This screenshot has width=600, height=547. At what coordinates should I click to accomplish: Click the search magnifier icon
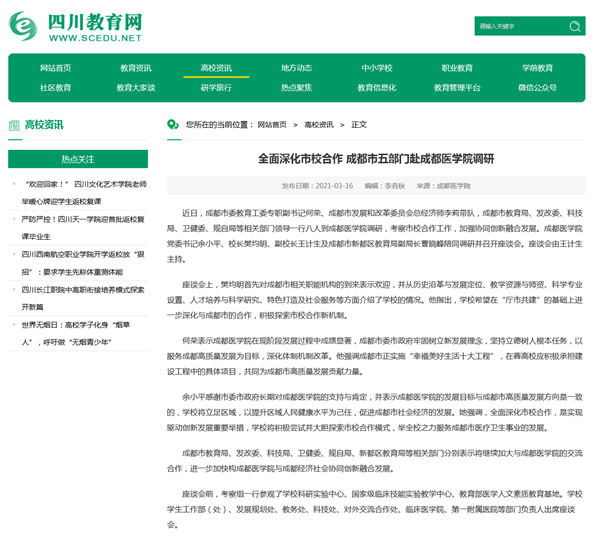574,26
